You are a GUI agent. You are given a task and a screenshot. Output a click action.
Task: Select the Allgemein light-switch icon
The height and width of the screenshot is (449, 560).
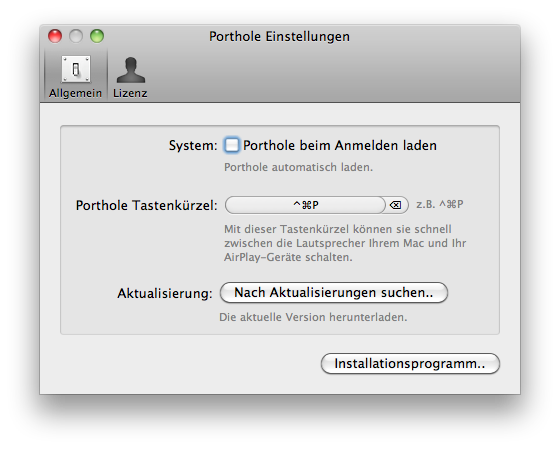[x=76, y=69]
